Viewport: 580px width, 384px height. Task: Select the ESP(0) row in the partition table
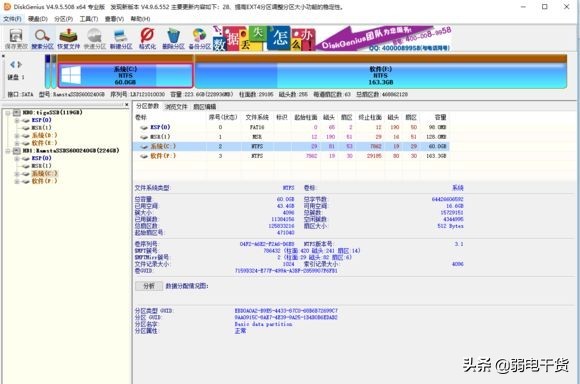click(x=291, y=127)
